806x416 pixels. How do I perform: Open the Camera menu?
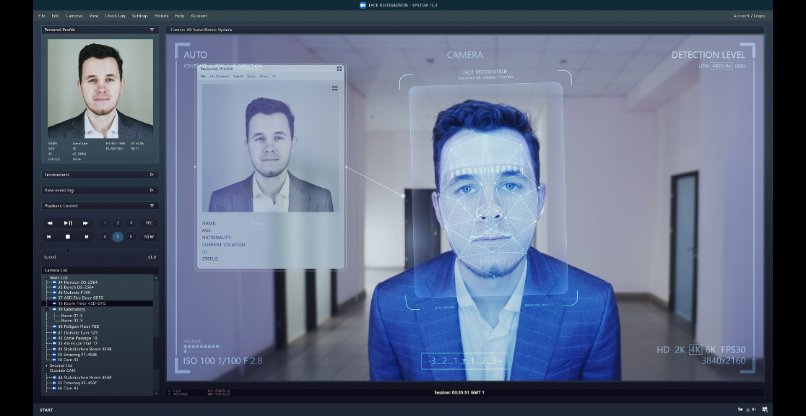tap(73, 16)
